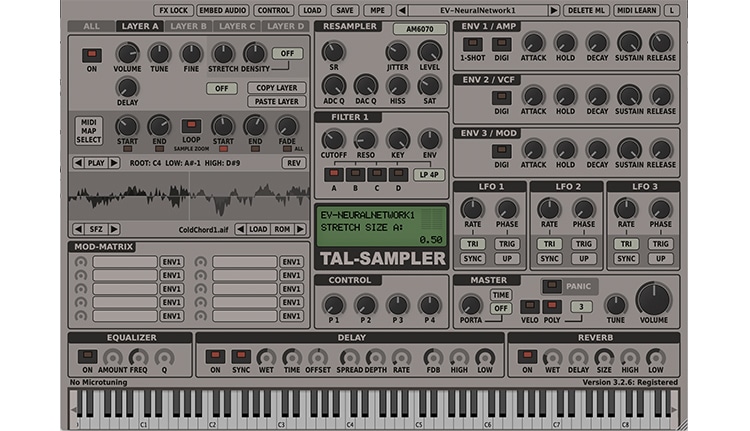This screenshot has width=750, height=431.
Task: Click the sample Loop FADE knob
Action: 287,127
